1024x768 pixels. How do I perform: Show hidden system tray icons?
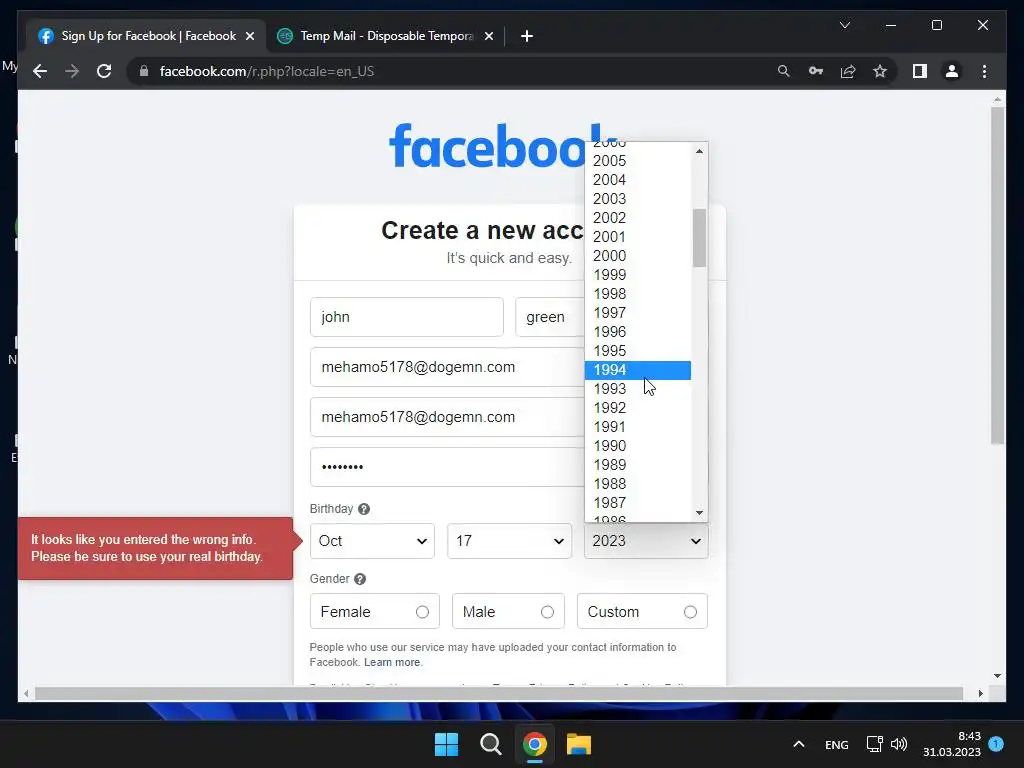pyautogui.click(x=798, y=744)
